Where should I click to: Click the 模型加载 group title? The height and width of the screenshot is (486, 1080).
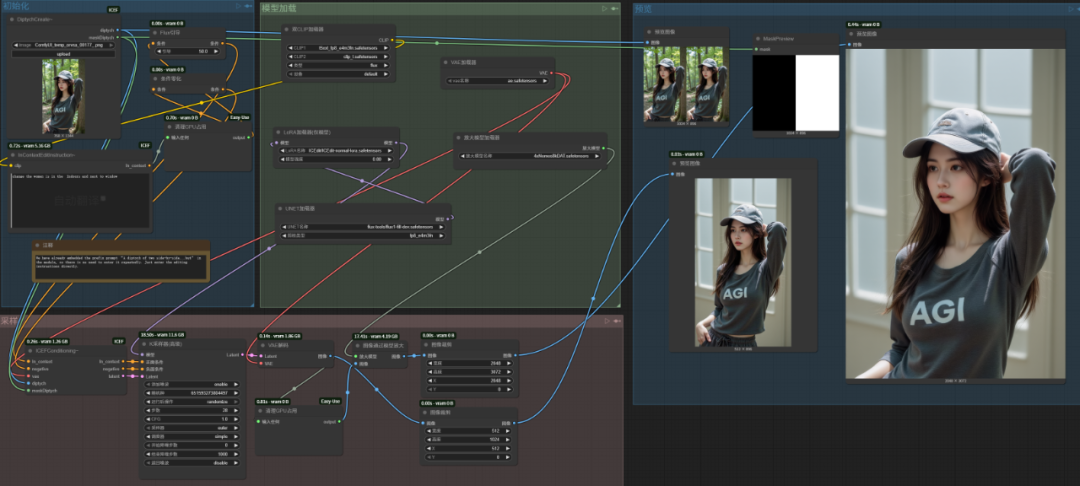coord(280,7)
